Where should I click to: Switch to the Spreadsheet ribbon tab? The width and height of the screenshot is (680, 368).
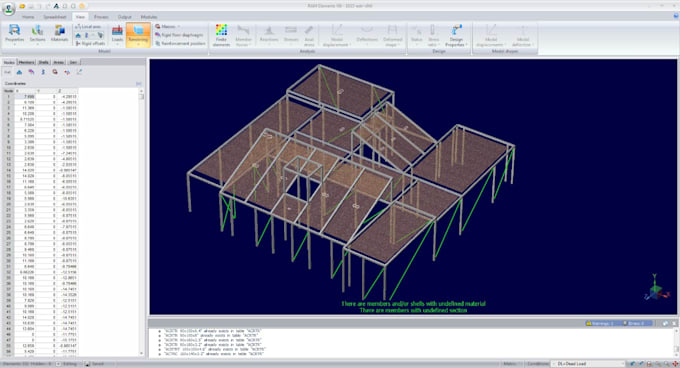click(x=55, y=17)
